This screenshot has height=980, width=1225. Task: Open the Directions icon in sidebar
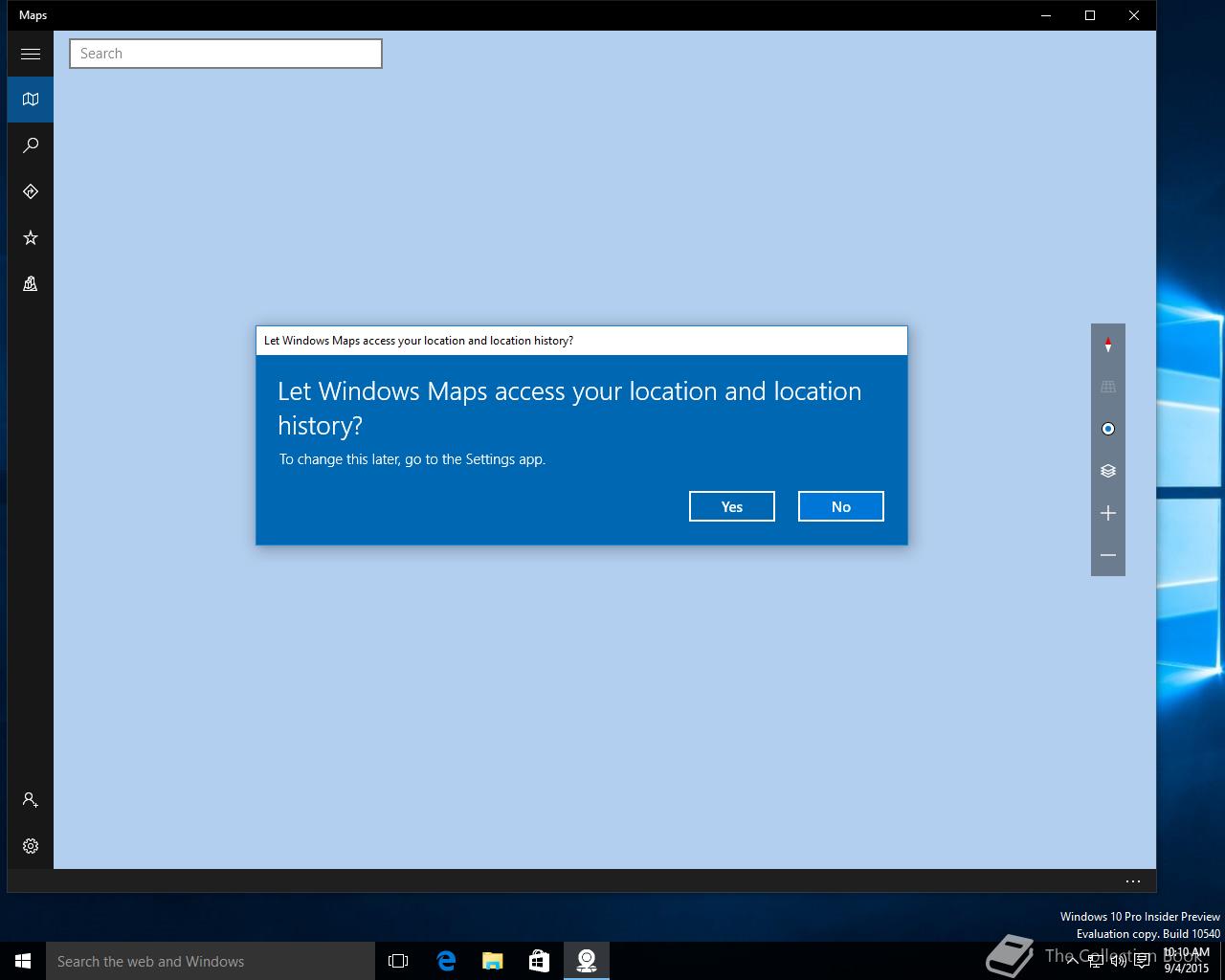tap(31, 191)
